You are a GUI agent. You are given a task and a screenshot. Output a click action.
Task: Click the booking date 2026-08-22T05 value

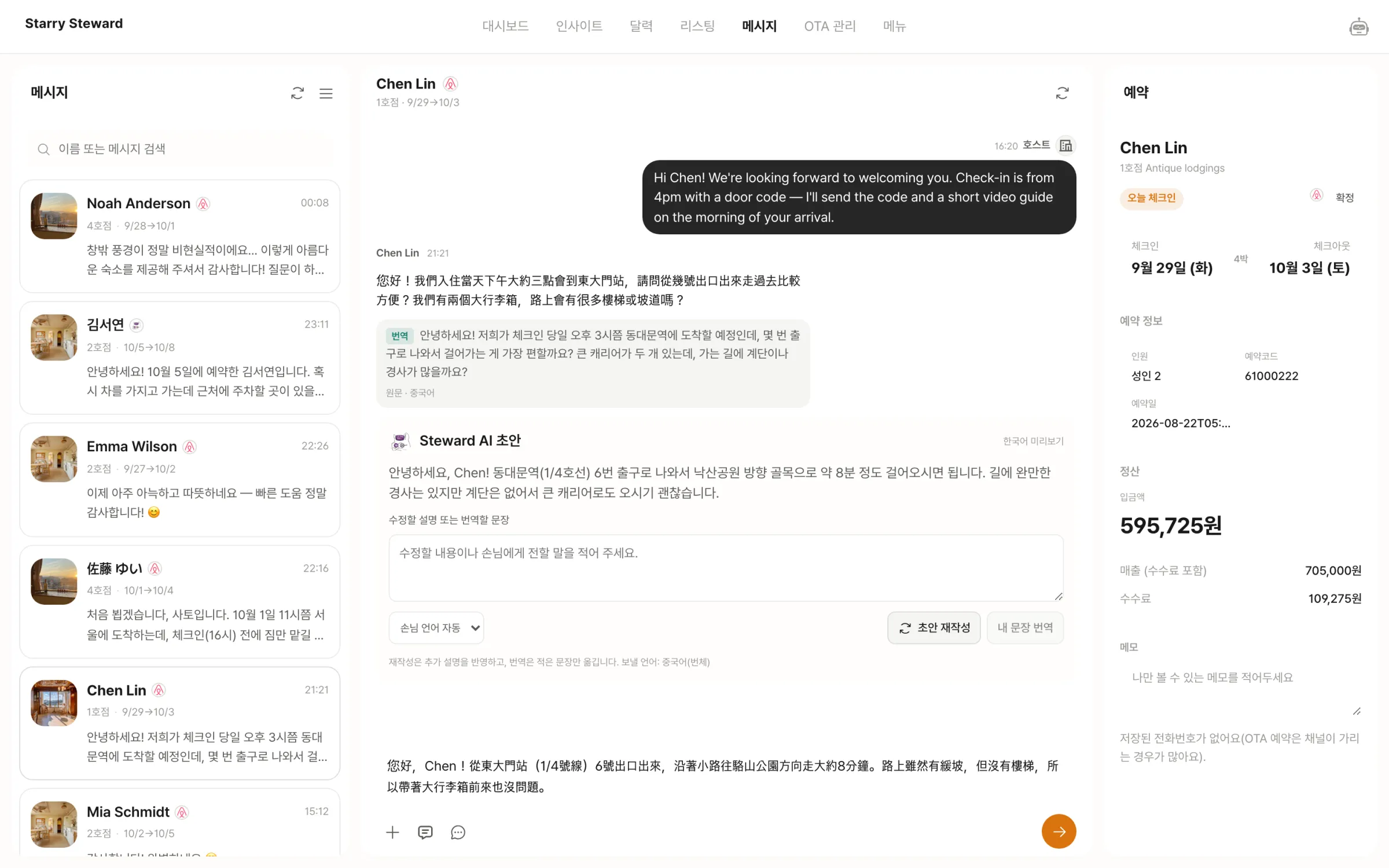pyautogui.click(x=1181, y=424)
